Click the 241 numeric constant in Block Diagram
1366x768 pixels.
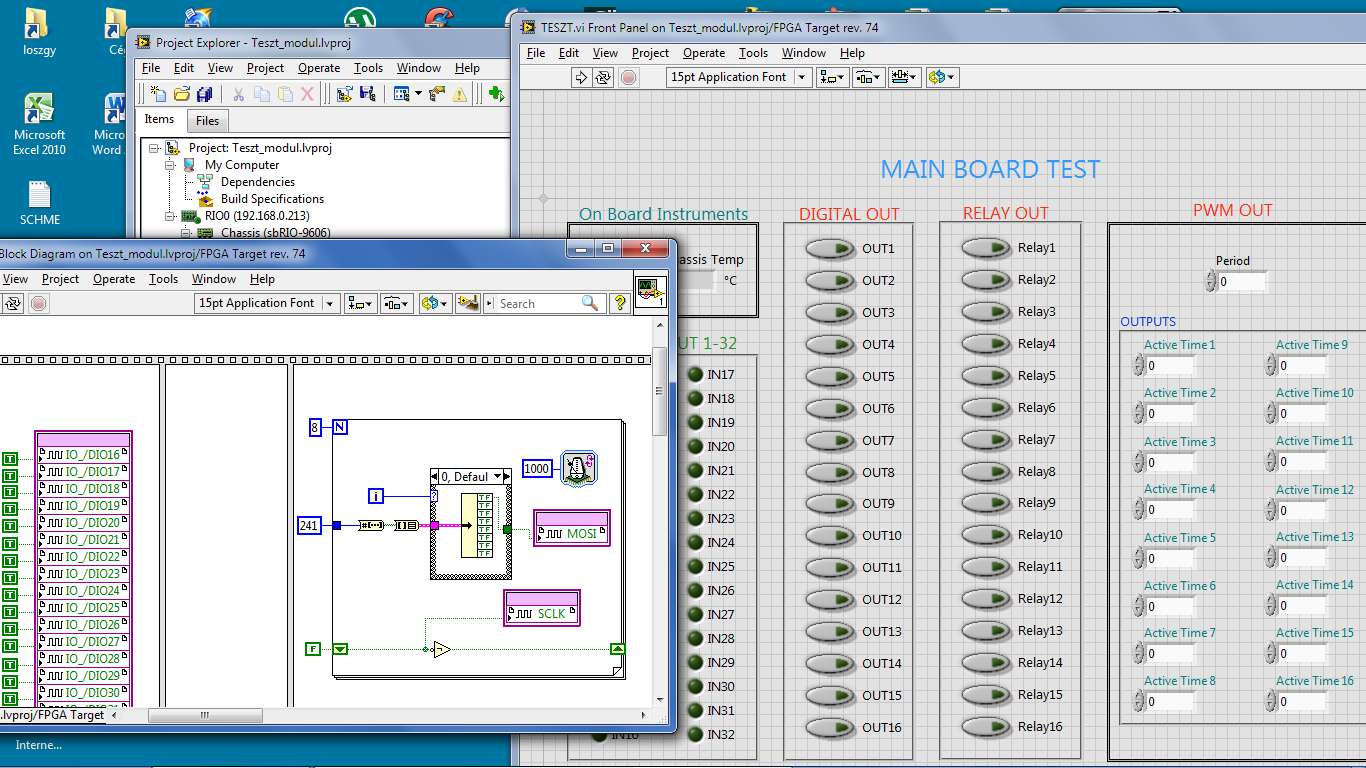point(309,525)
